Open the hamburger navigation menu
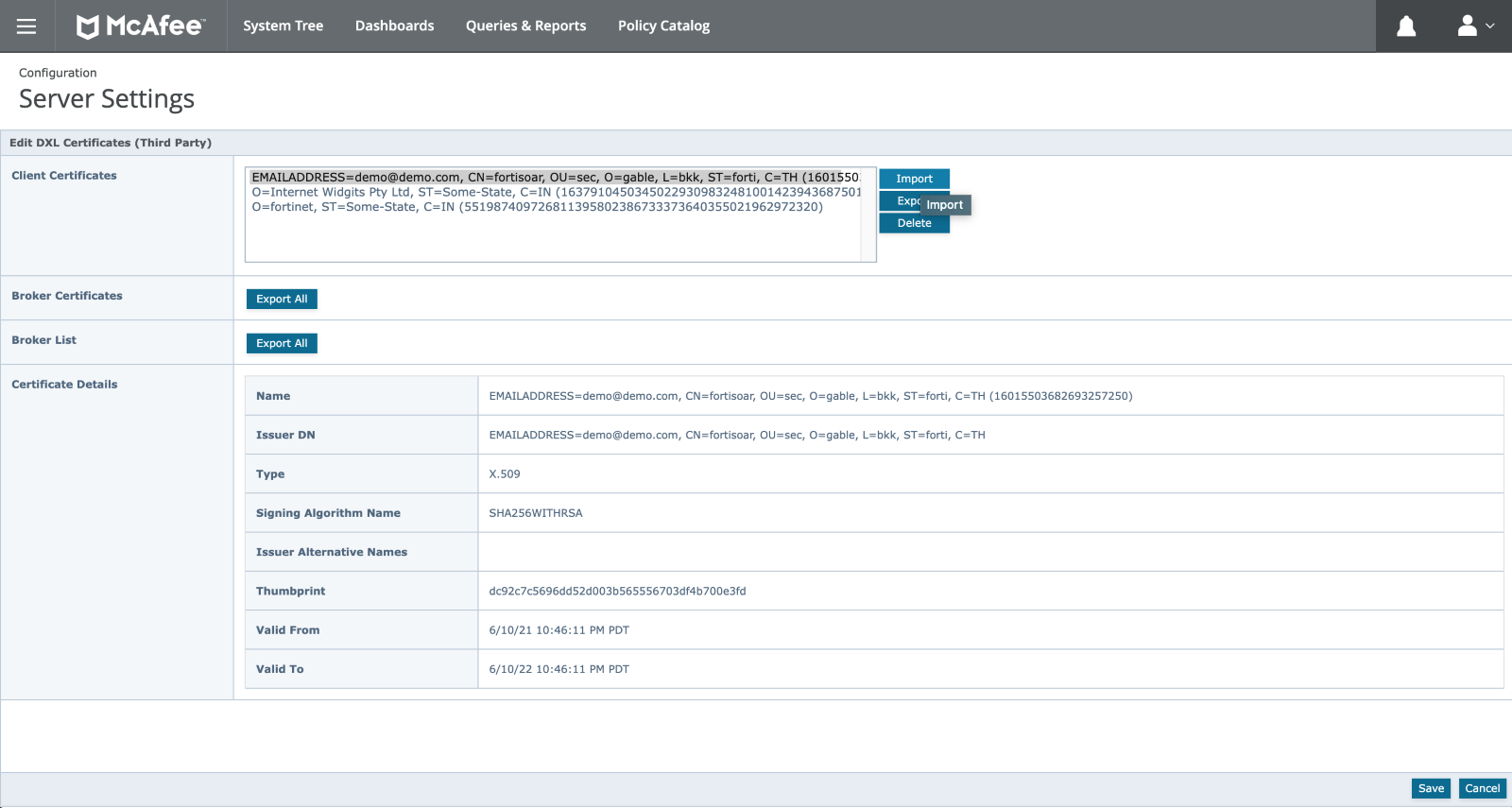 [x=26, y=26]
